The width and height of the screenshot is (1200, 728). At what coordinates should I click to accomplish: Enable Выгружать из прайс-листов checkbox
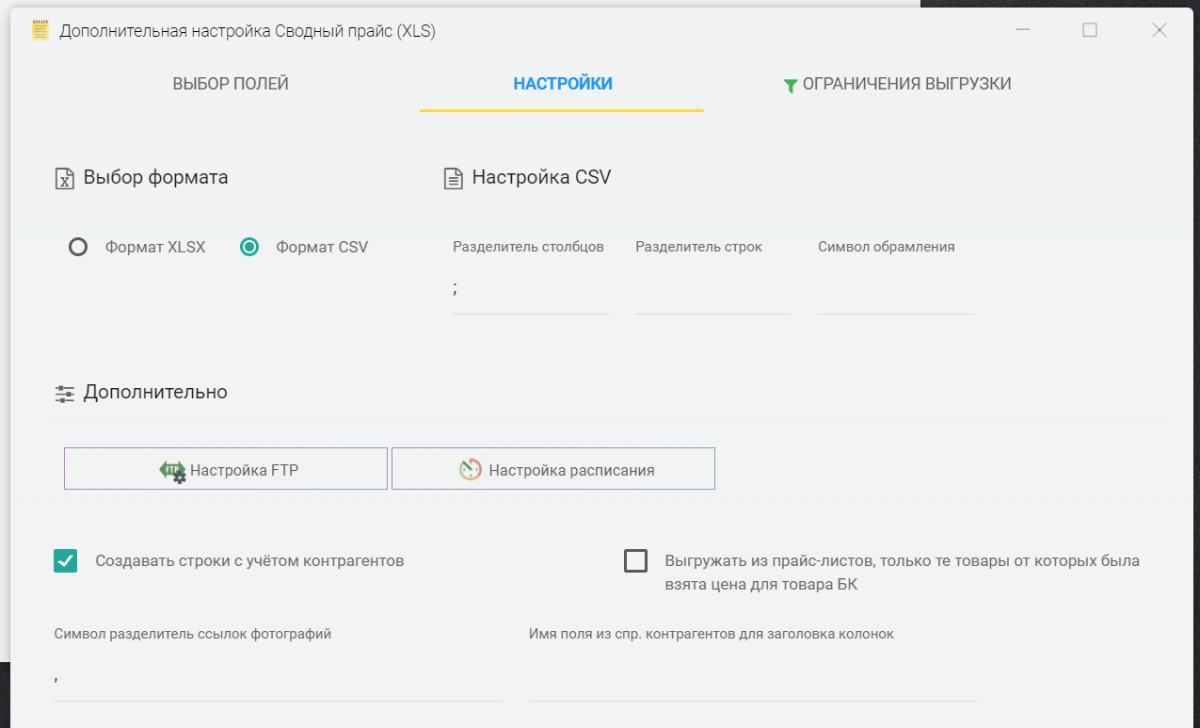tap(635, 561)
